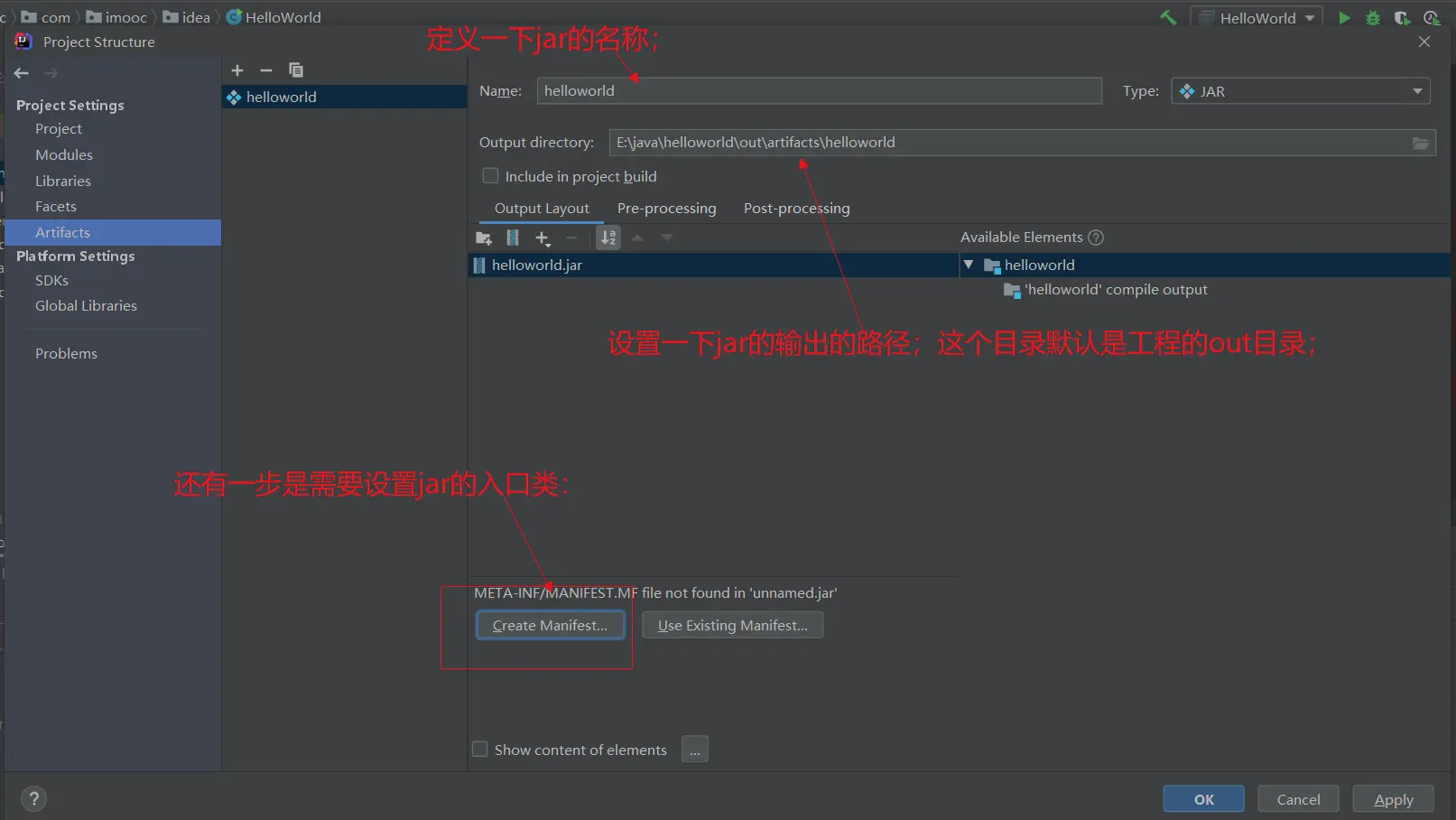This screenshot has height=820, width=1456.
Task: Open SDKs under Platform Settings
Action: click(52, 281)
